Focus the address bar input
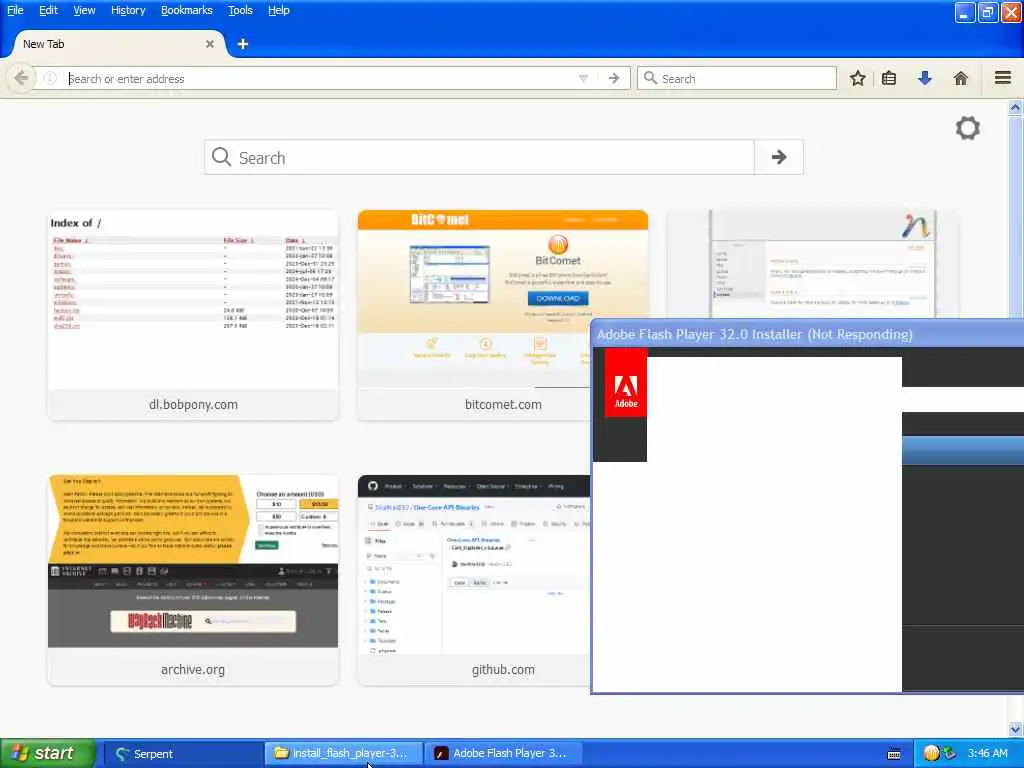 [x=320, y=78]
